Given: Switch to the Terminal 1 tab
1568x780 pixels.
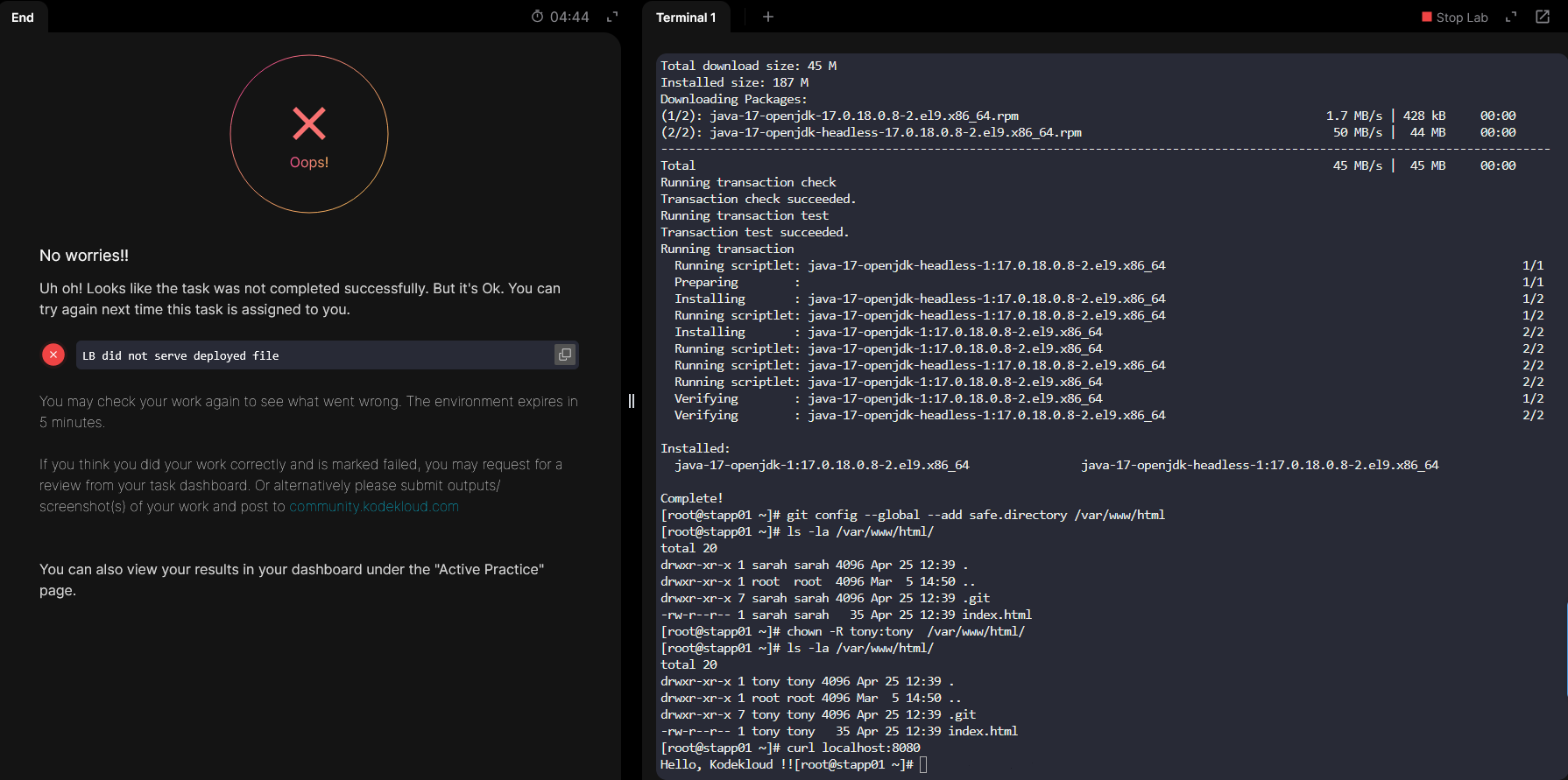Looking at the screenshot, I should (x=686, y=18).
